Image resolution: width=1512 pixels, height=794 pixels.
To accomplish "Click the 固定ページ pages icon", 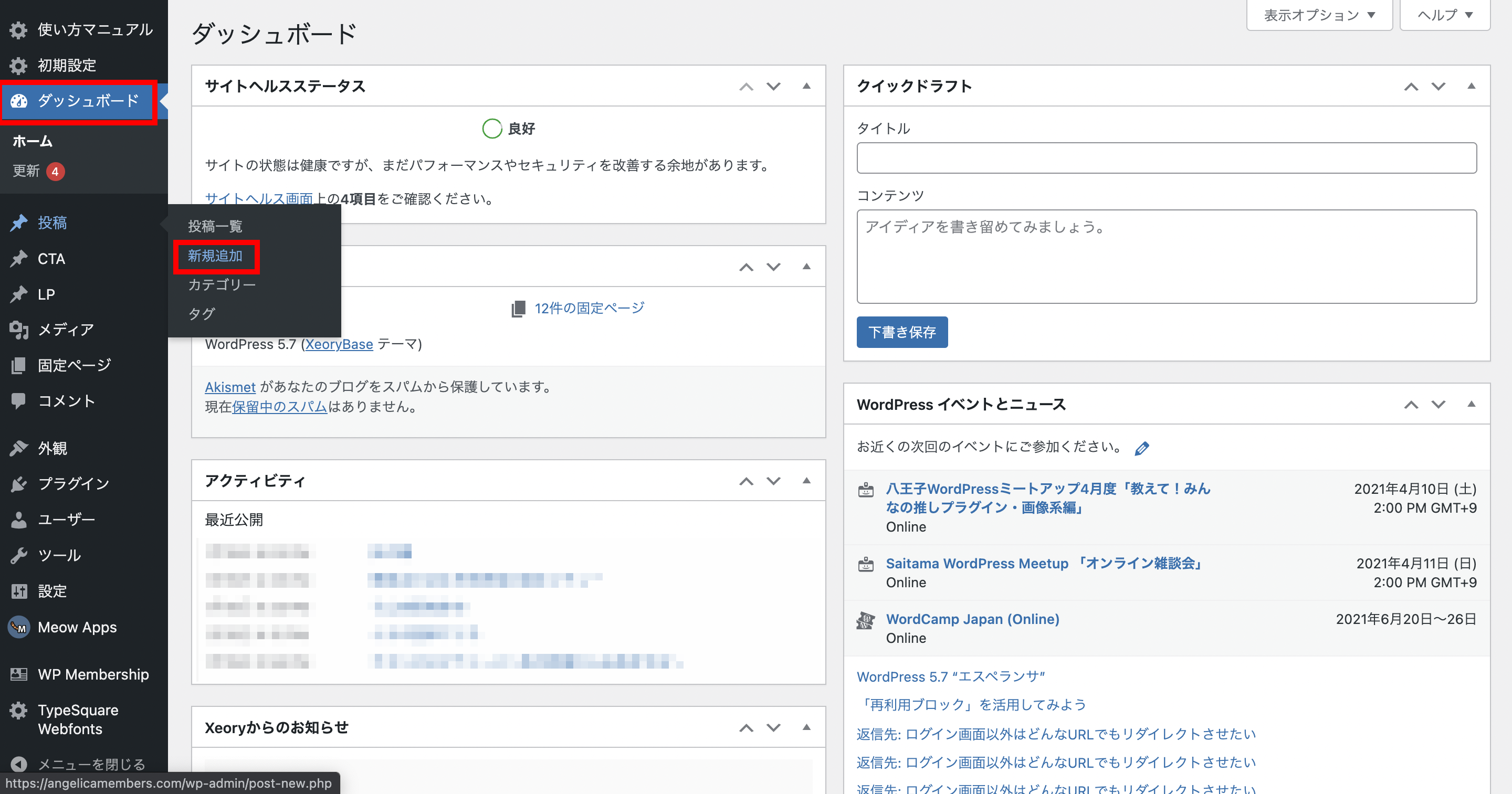I will pyautogui.click(x=19, y=366).
